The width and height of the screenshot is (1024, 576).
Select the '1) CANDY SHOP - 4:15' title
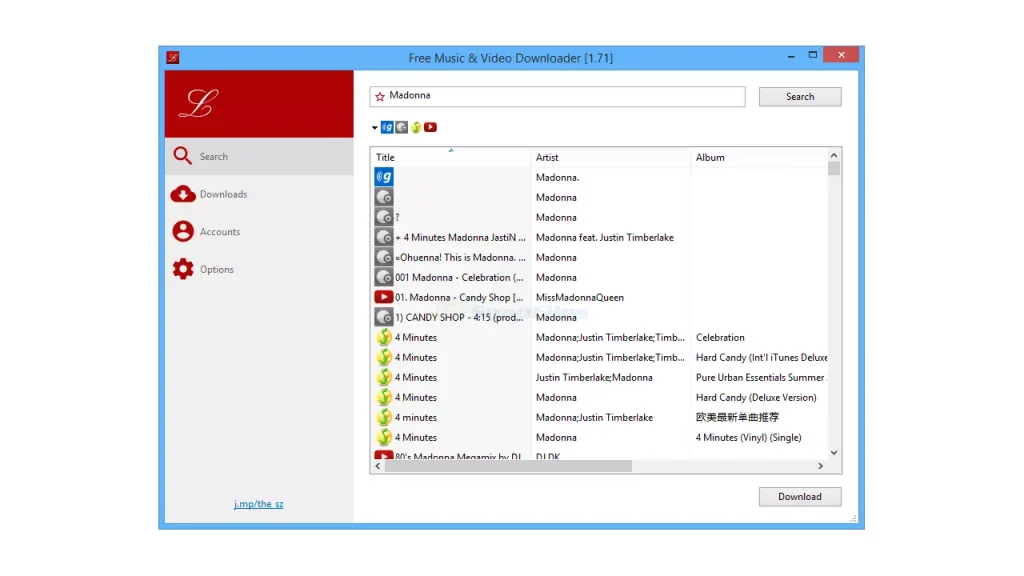coord(459,317)
